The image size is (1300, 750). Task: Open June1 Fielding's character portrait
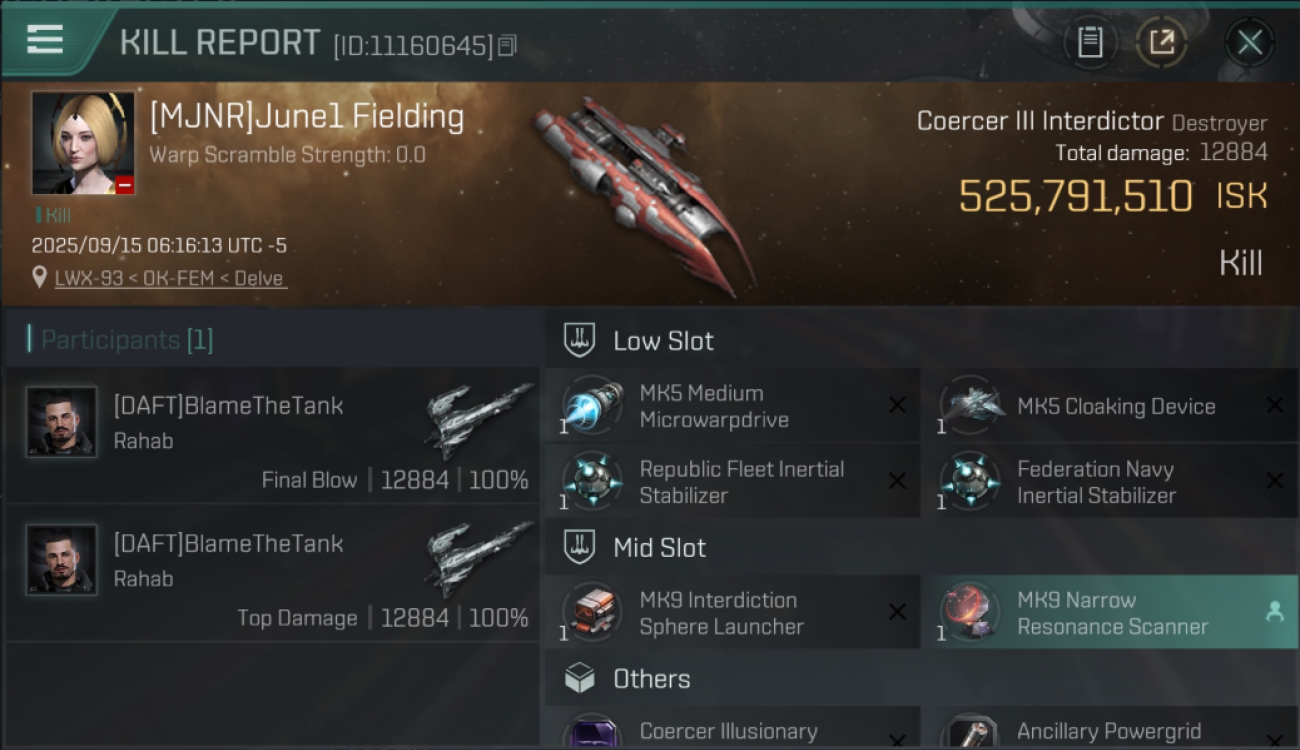83,143
